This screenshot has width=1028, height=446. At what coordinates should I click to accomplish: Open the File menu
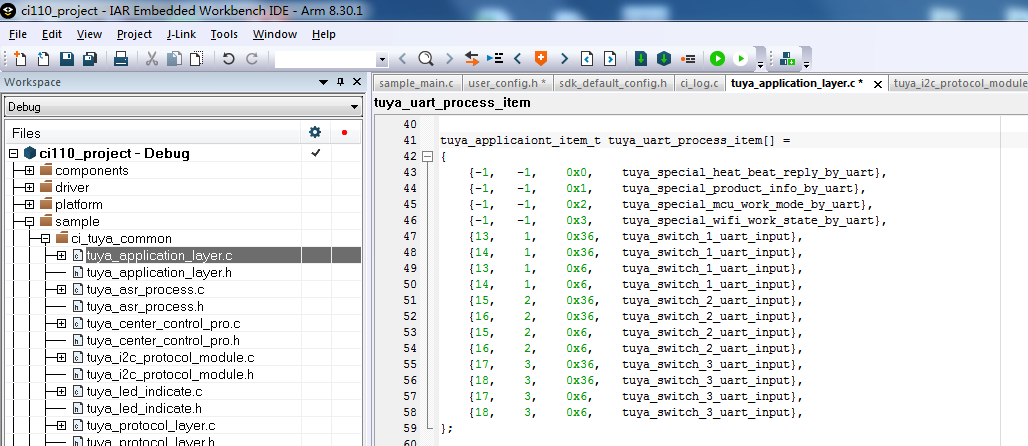coord(18,34)
